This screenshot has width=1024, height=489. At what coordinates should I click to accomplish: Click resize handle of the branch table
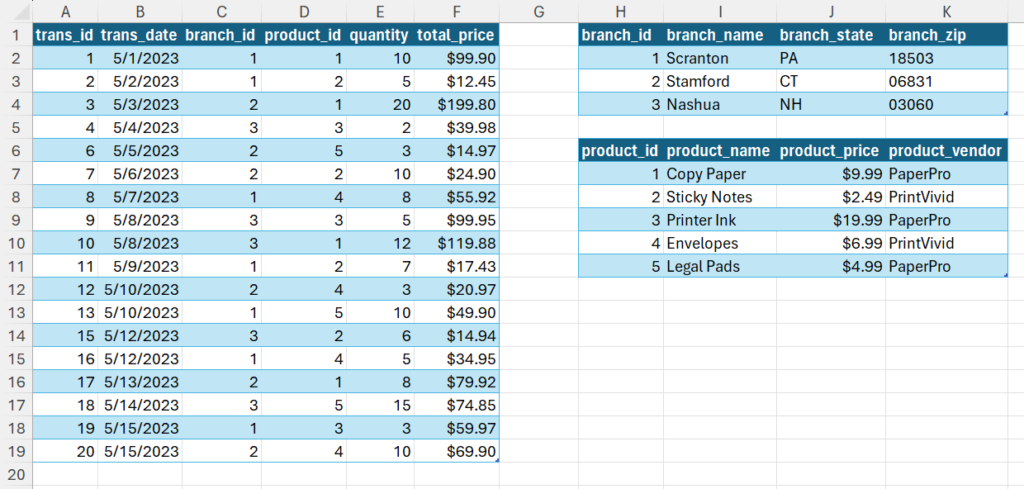[x=1005, y=114]
